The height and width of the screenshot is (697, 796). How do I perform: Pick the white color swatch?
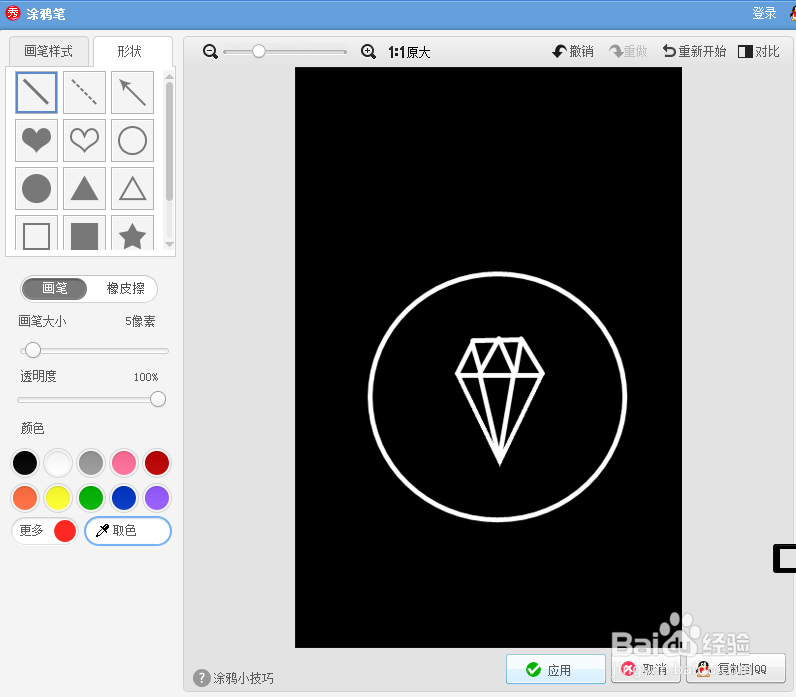click(58, 463)
